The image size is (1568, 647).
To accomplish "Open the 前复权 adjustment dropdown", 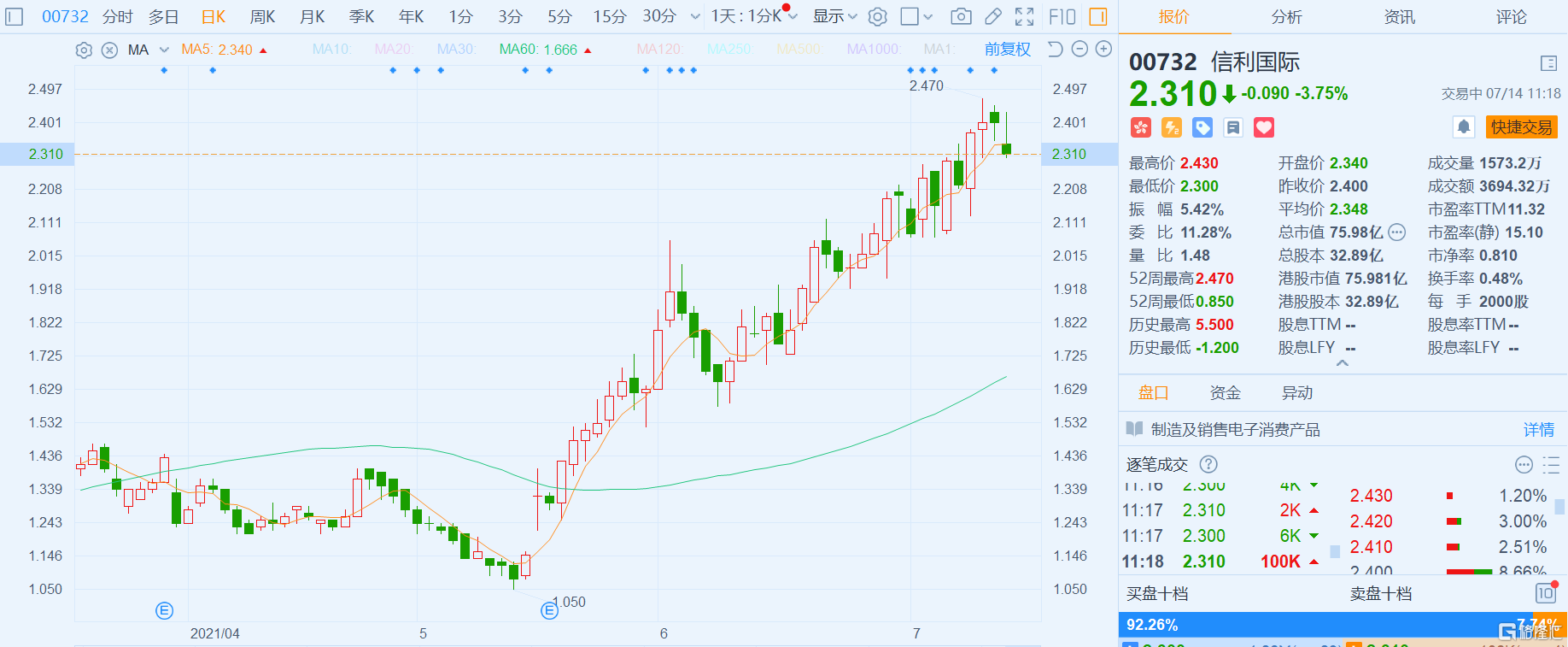I will click(x=1008, y=50).
